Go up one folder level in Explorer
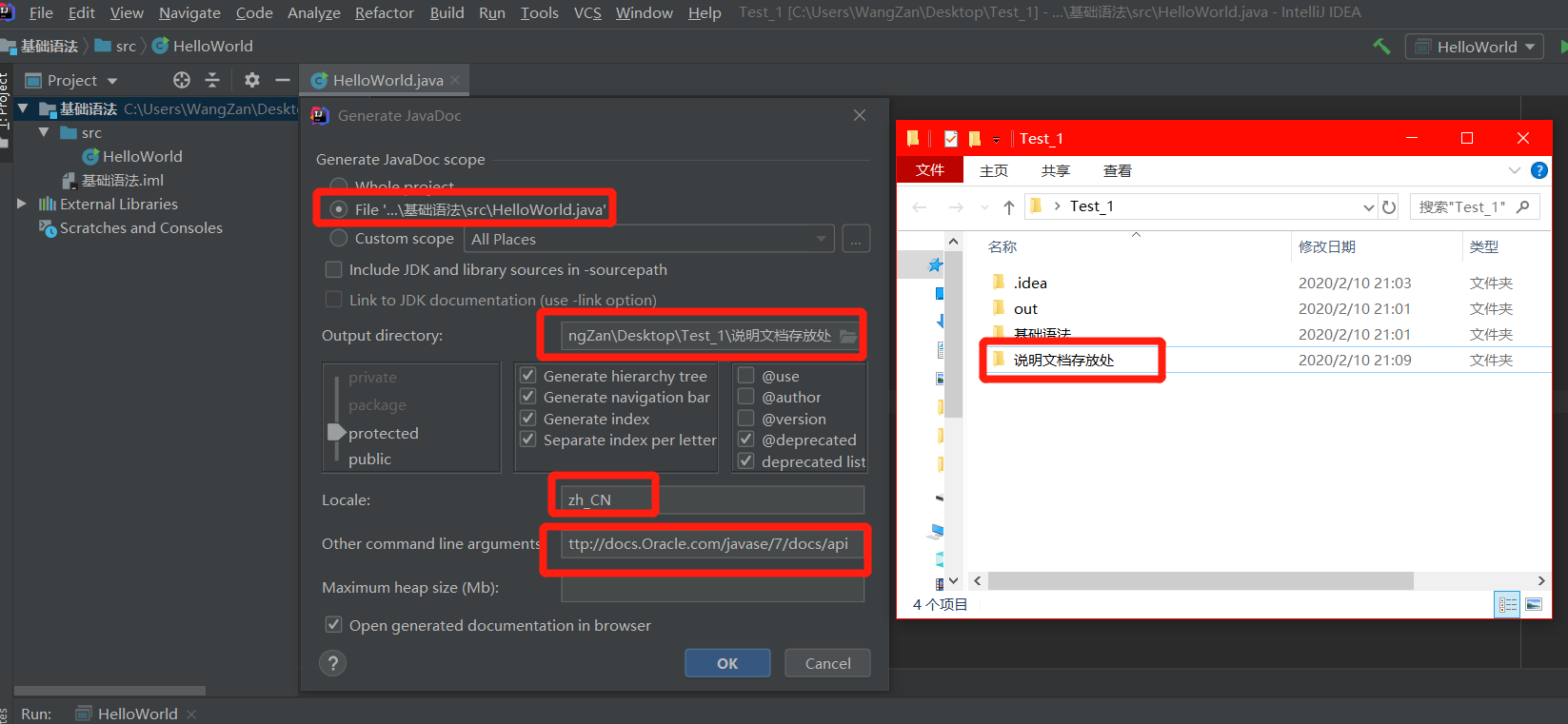The width and height of the screenshot is (1568, 724). (x=1009, y=206)
